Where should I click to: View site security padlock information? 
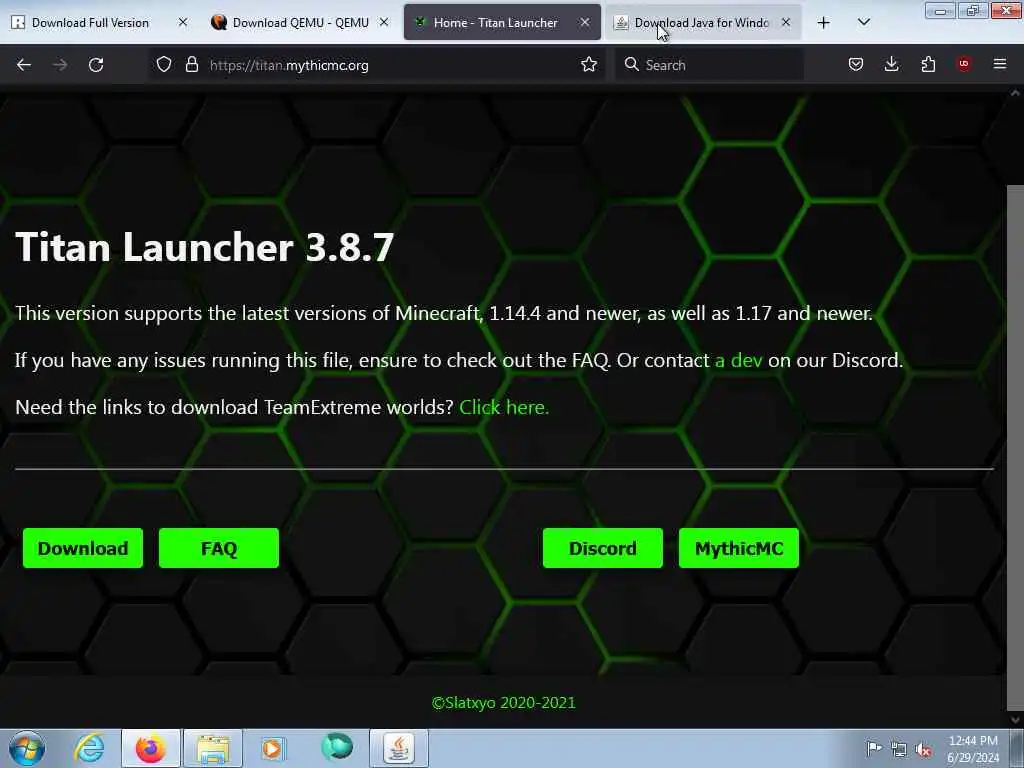pyautogui.click(x=191, y=65)
